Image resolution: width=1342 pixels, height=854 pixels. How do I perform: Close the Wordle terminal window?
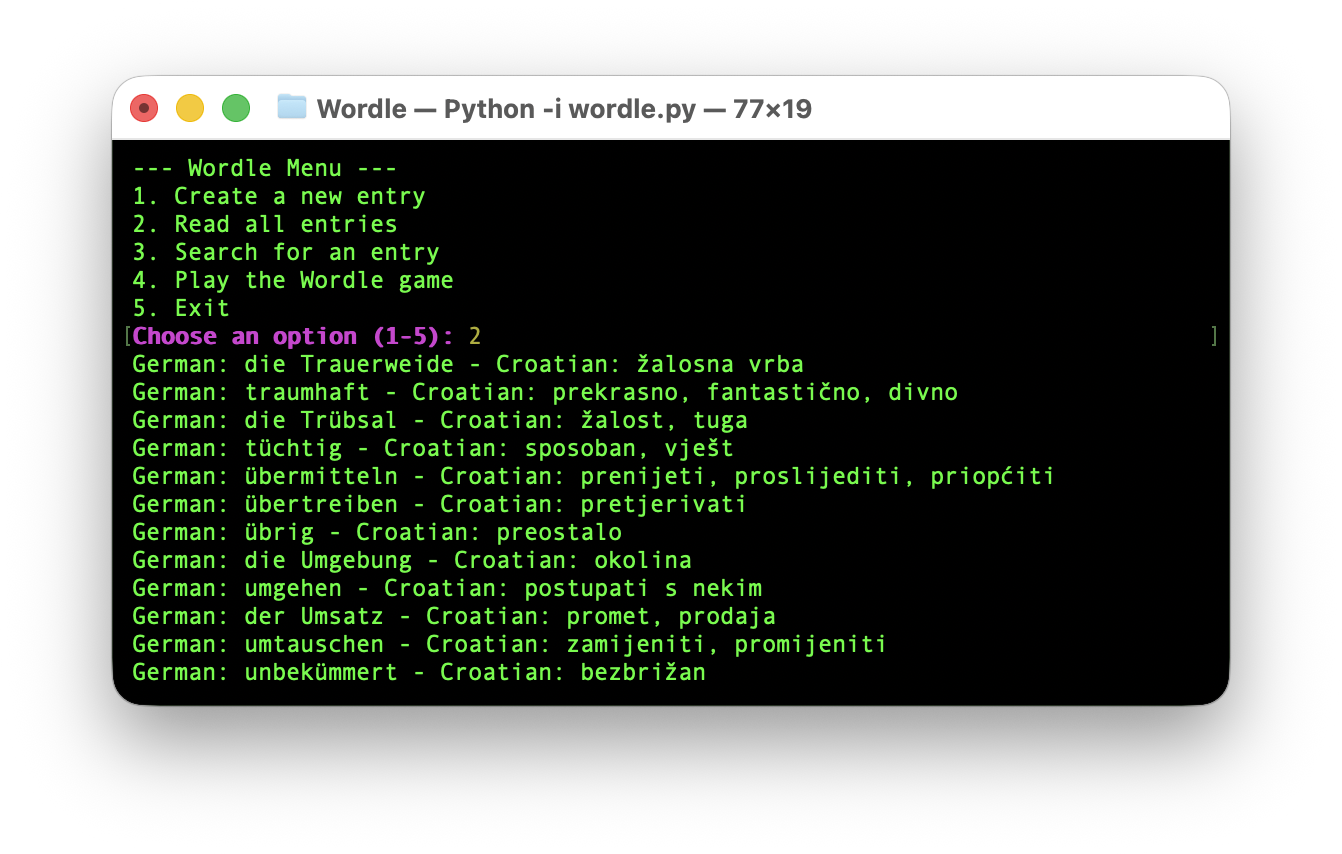pos(144,108)
